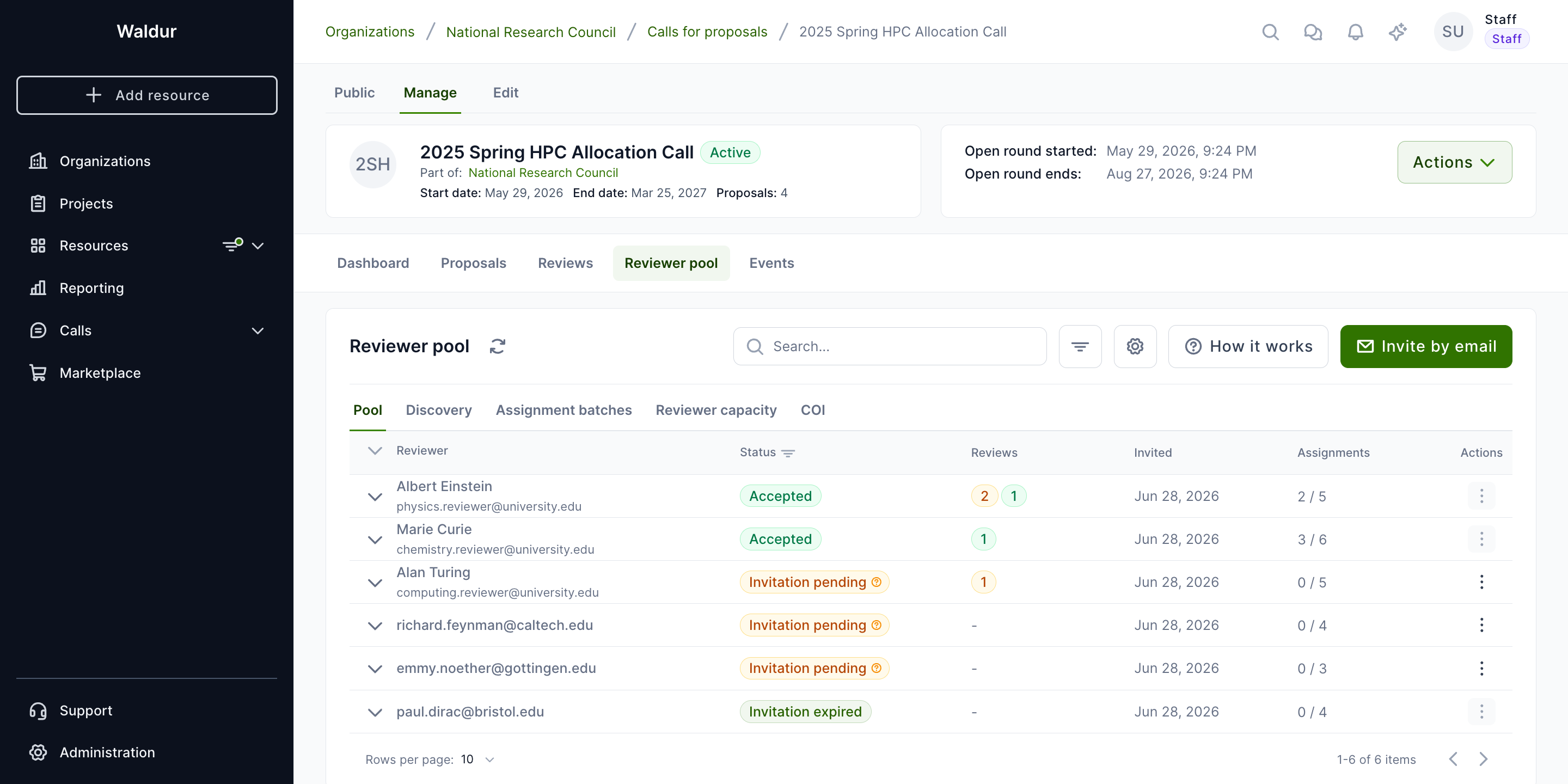Open actions menu for paul.dirac@bristol.edu

point(1481,712)
